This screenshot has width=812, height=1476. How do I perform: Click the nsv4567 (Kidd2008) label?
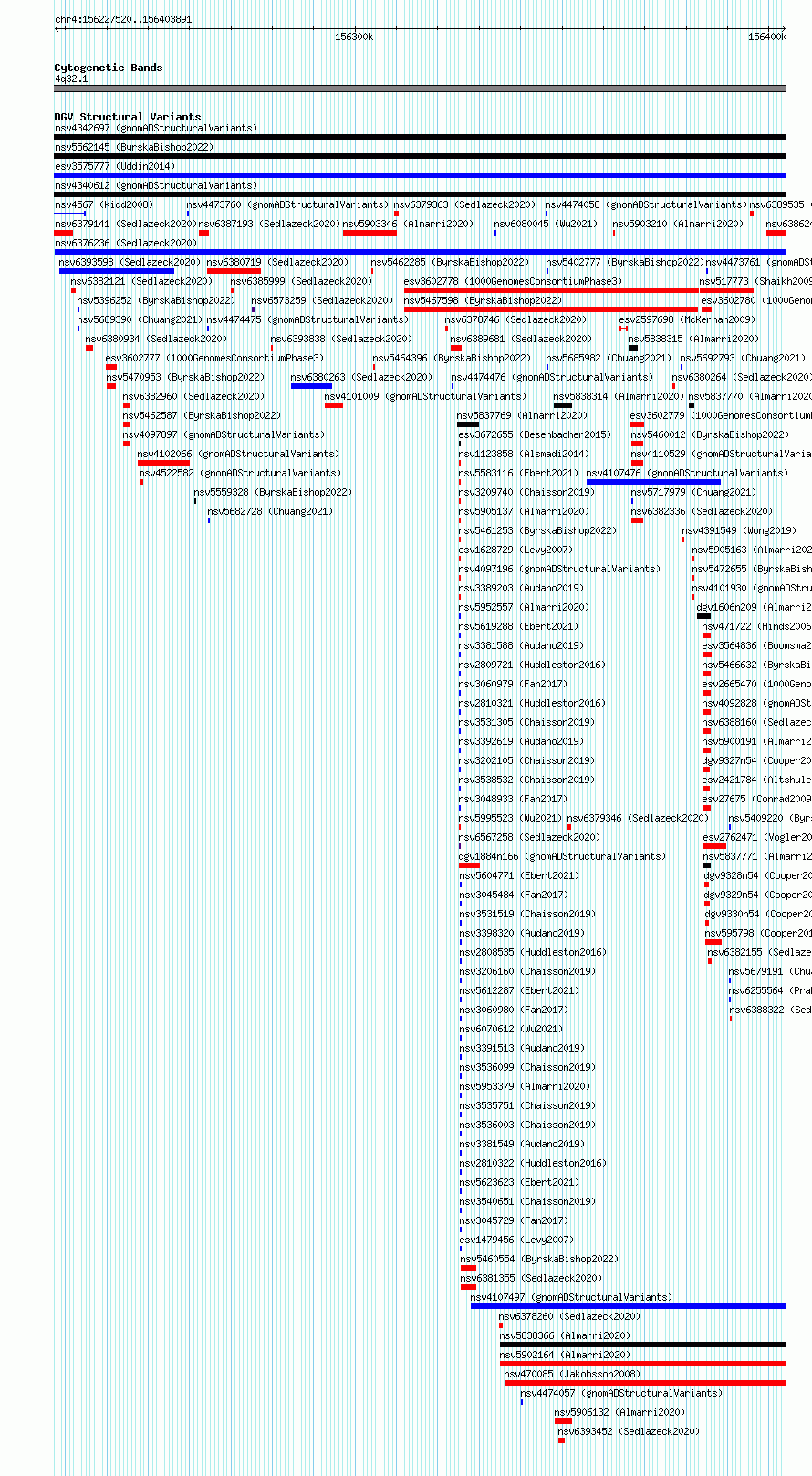coord(104,204)
